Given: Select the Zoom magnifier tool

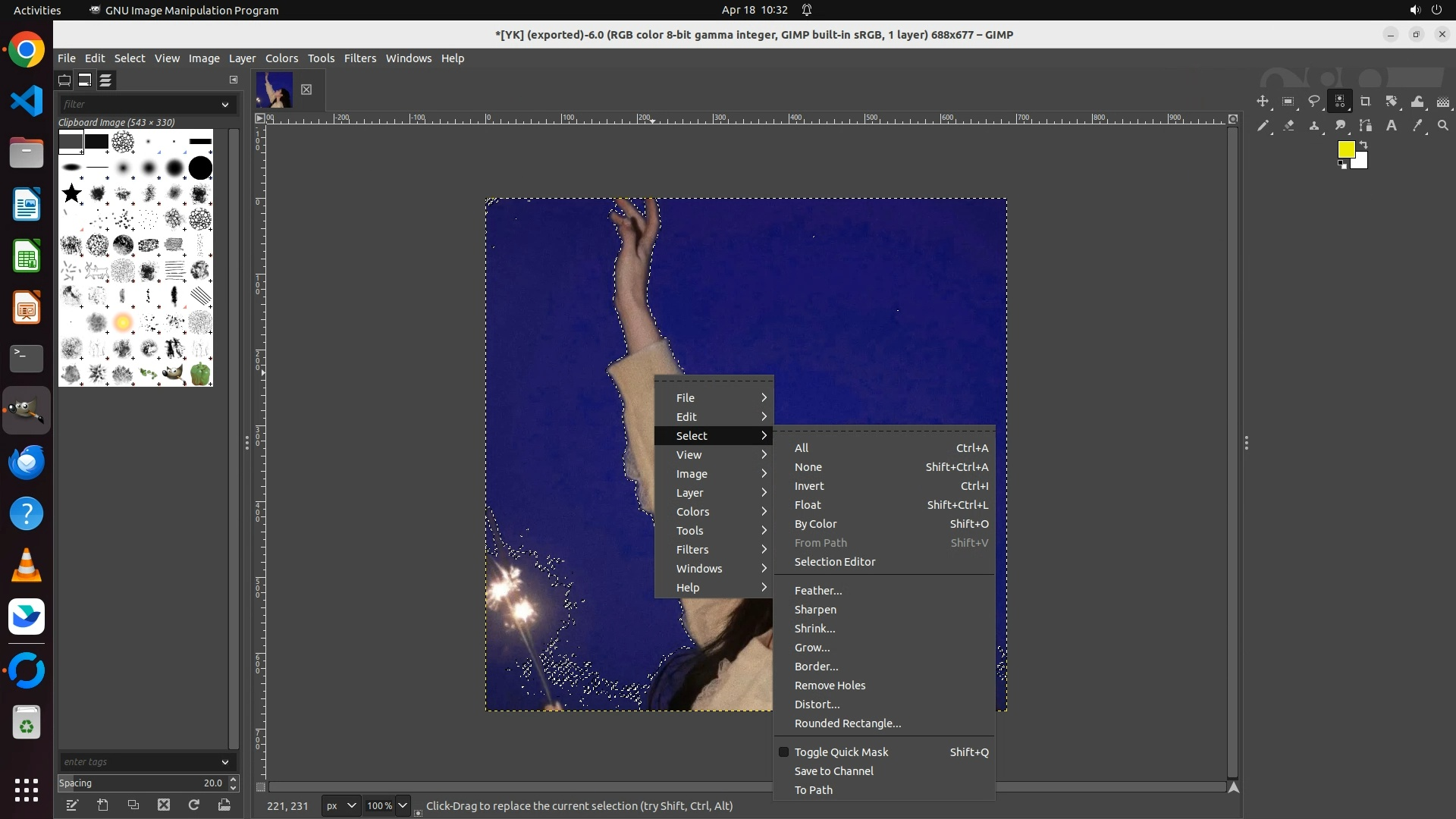Looking at the screenshot, I should 1443,126.
